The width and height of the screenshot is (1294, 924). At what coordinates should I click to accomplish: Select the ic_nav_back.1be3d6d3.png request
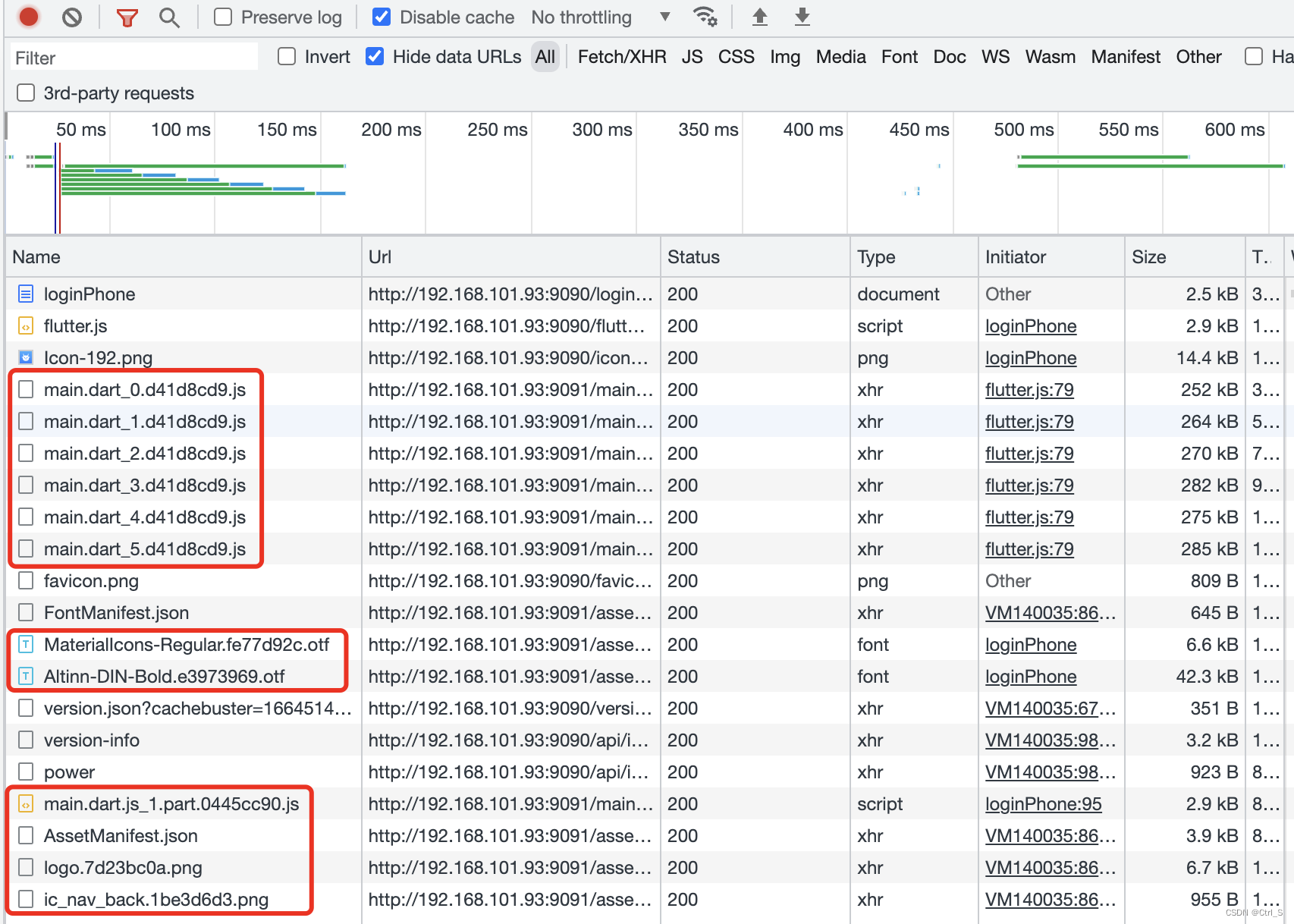(156, 900)
